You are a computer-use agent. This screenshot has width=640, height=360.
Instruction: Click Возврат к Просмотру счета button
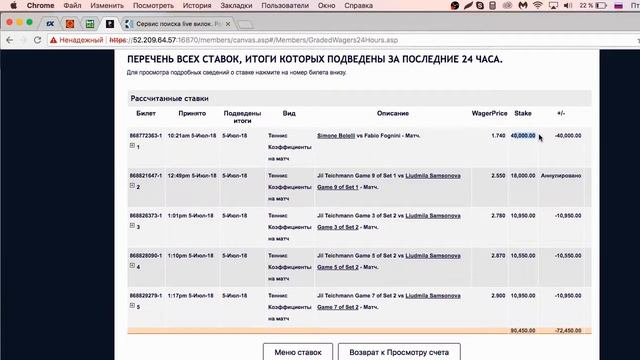(x=399, y=352)
